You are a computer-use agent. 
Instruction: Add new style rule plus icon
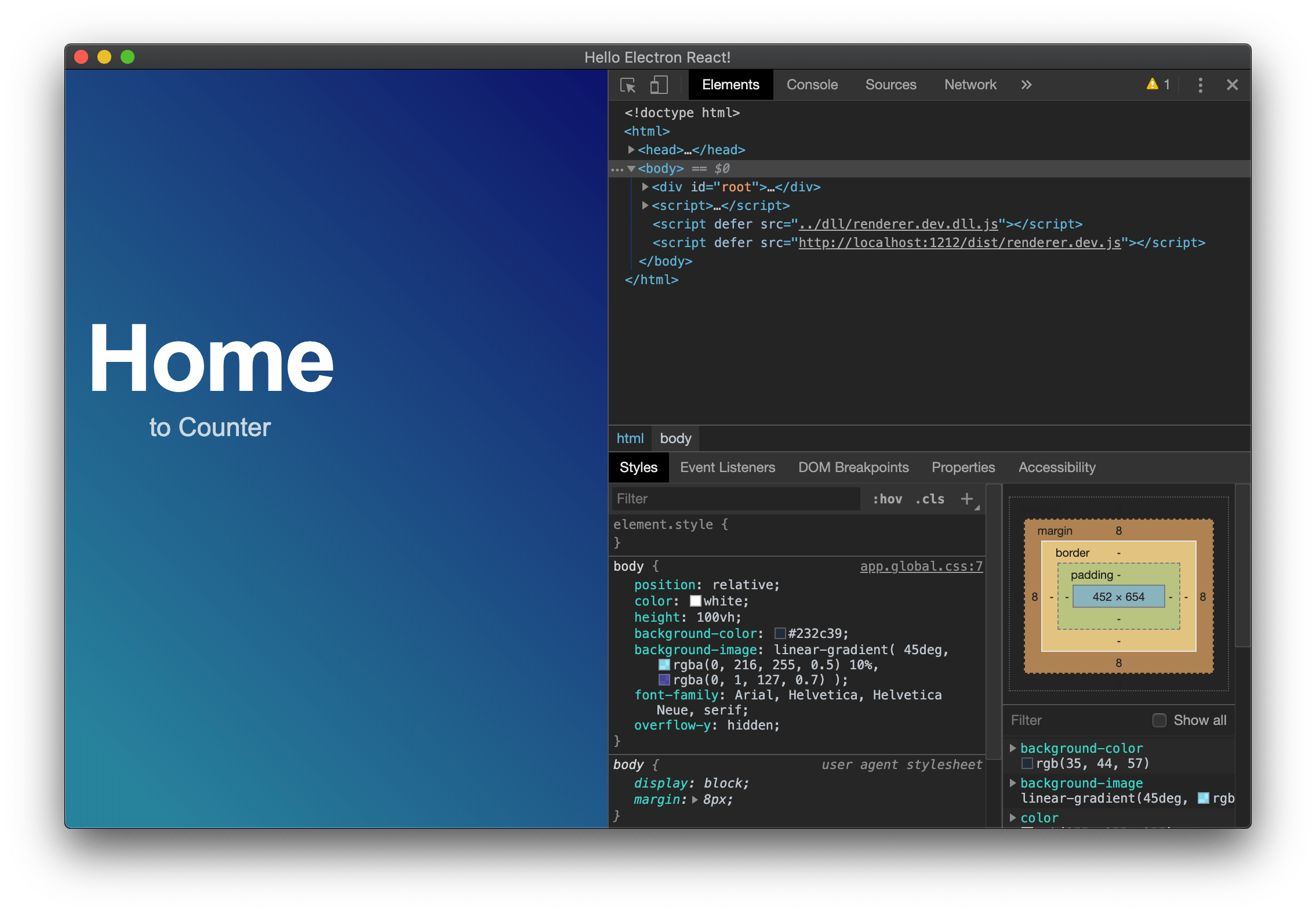coord(966,499)
